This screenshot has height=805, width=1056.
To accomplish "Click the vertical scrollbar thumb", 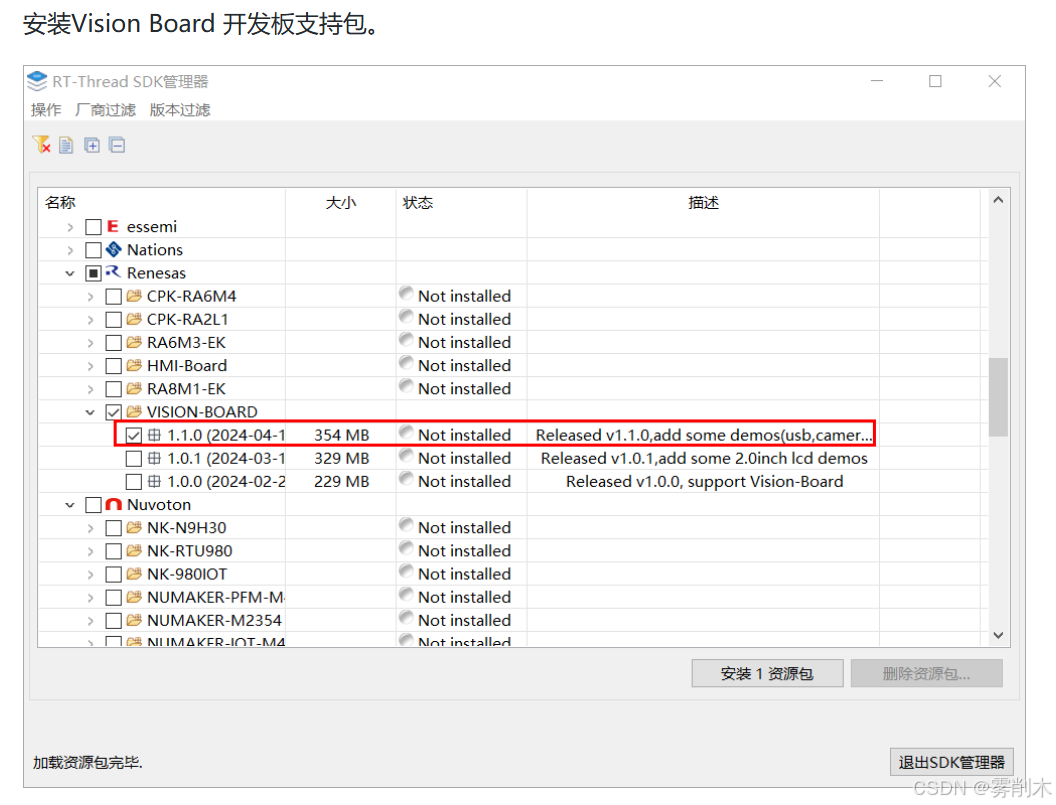I will [x=998, y=397].
